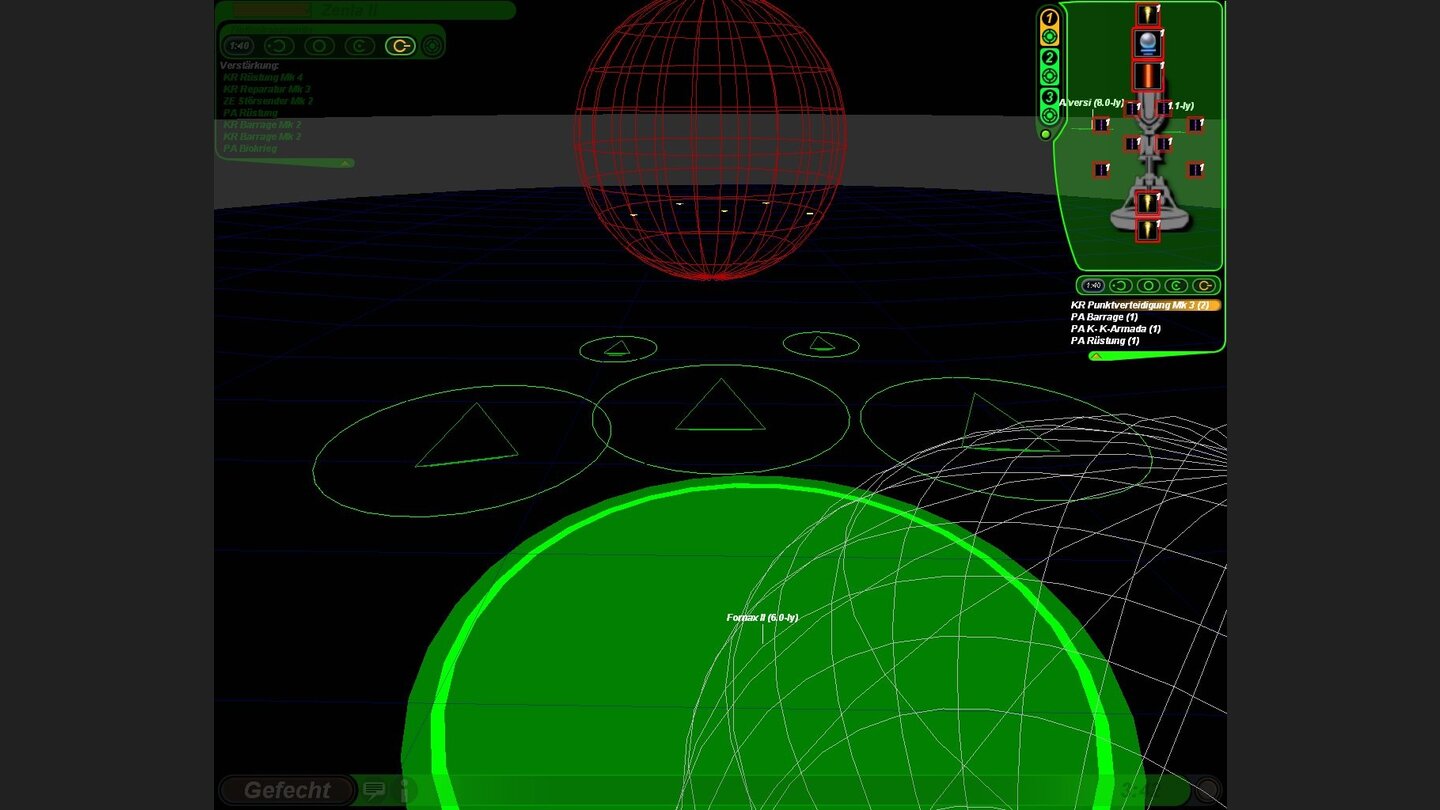Open the chat speech-bubble icon
The image size is (1440, 810).
pyautogui.click(x=375, y=790)
